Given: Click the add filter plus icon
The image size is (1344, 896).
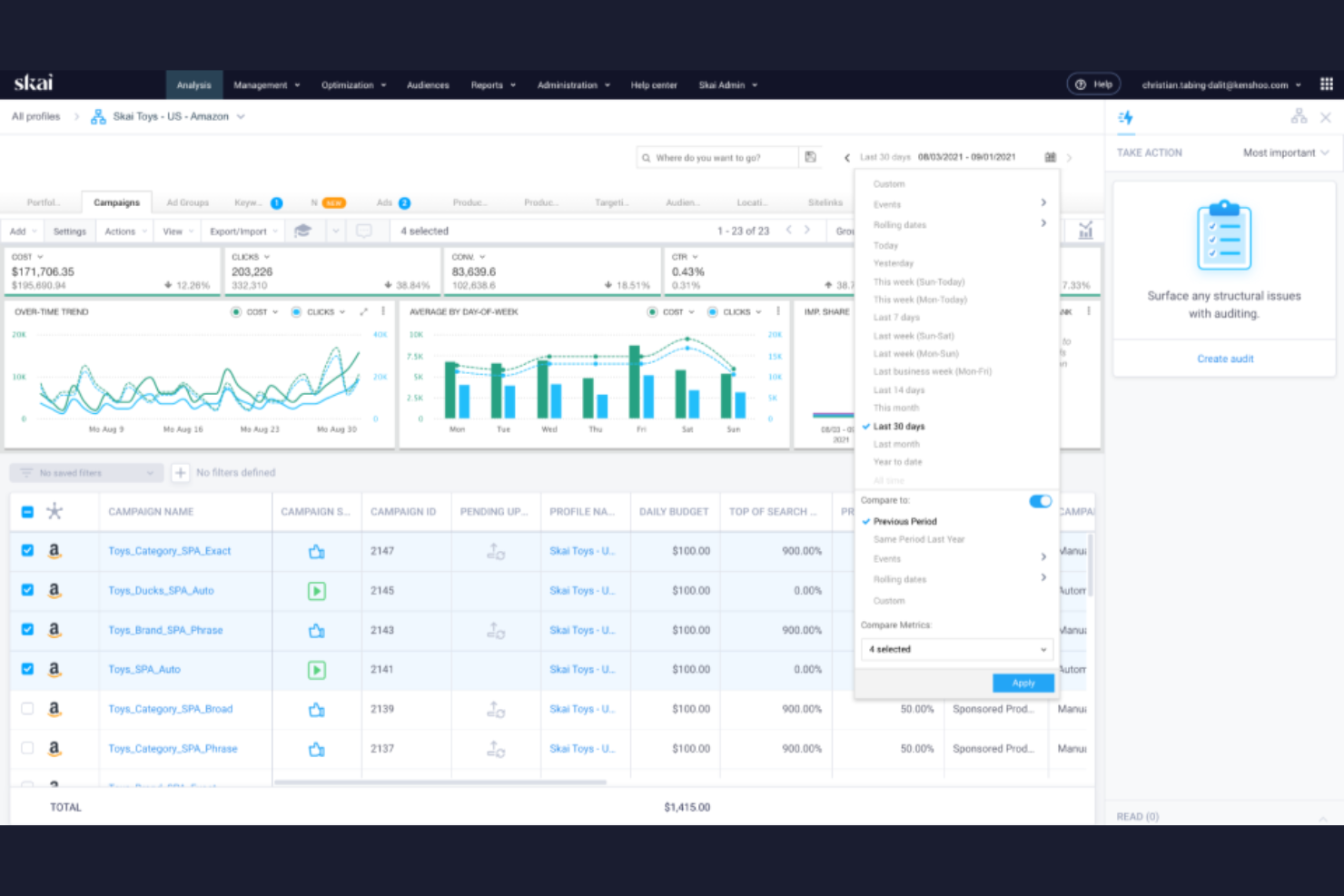Looking at the screenshot, I should (x=180, y=473).
